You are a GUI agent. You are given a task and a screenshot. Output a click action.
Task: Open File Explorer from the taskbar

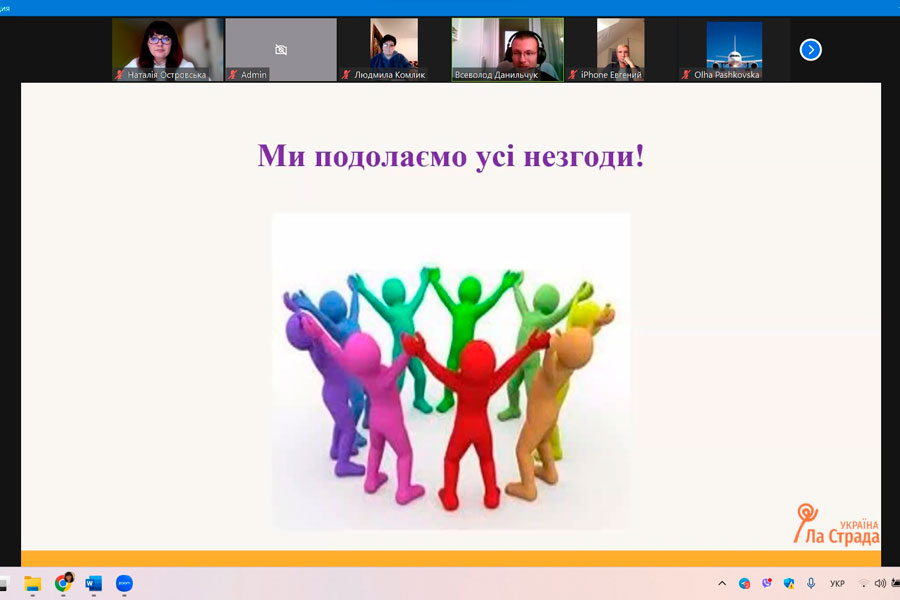coord(33,583)
